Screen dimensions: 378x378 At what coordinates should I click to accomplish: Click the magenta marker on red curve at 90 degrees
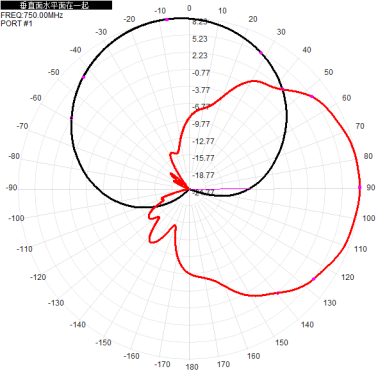click(360, 188)
